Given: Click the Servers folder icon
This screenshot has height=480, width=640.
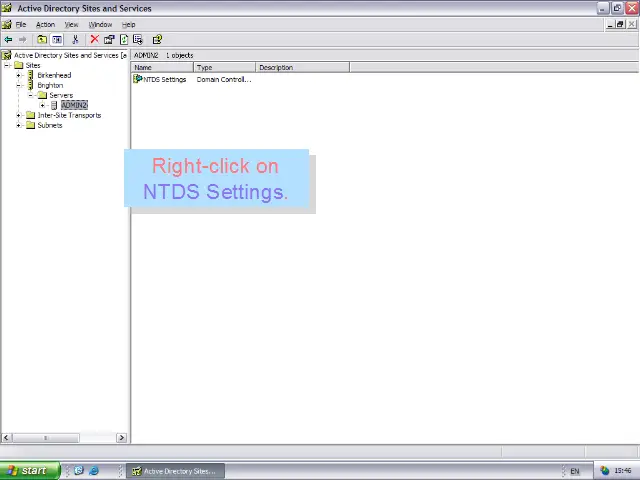Looking at the screenshot, I should point(42,95).
